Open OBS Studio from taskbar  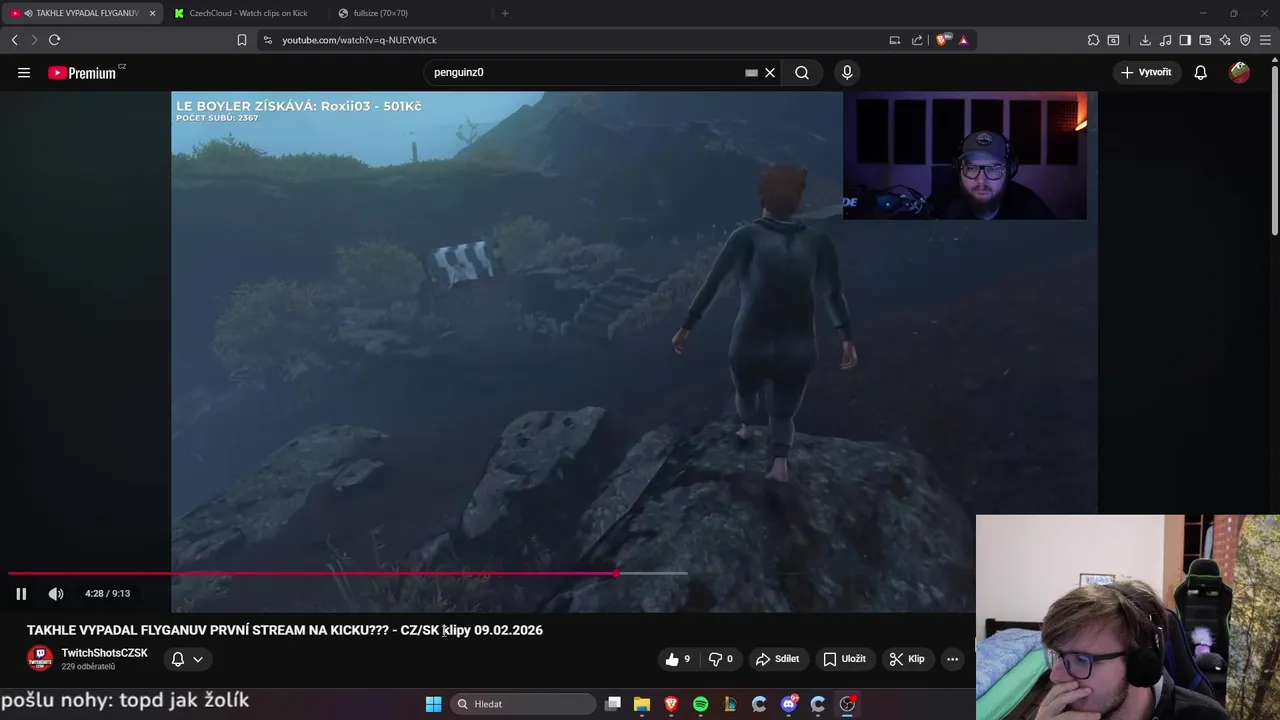847,704
